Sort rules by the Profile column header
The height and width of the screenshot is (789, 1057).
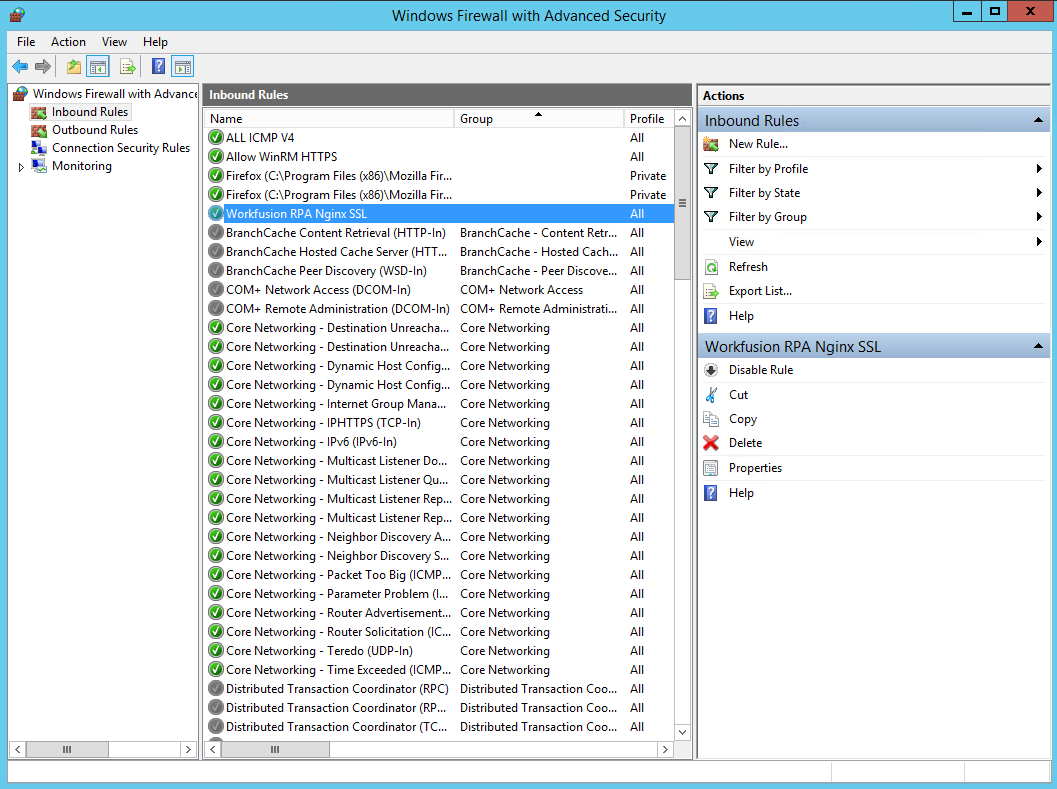click(x=648, y=119)
